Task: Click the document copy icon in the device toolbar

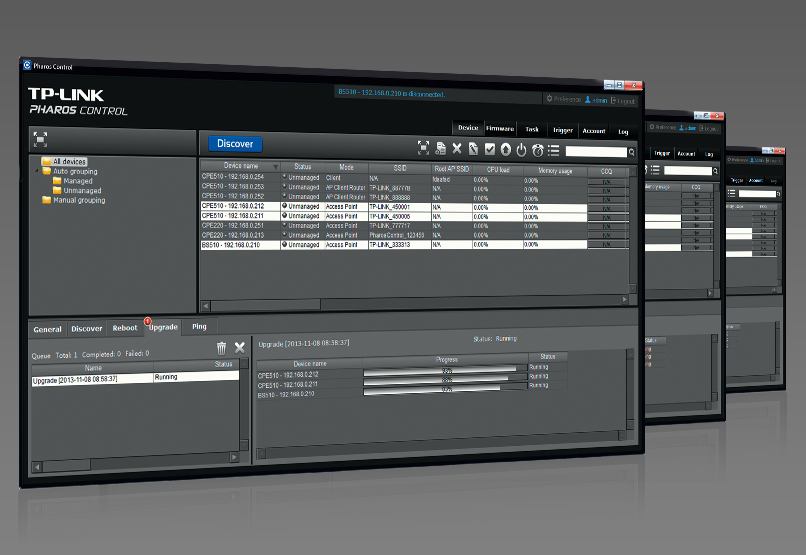Action: (441, 149)
